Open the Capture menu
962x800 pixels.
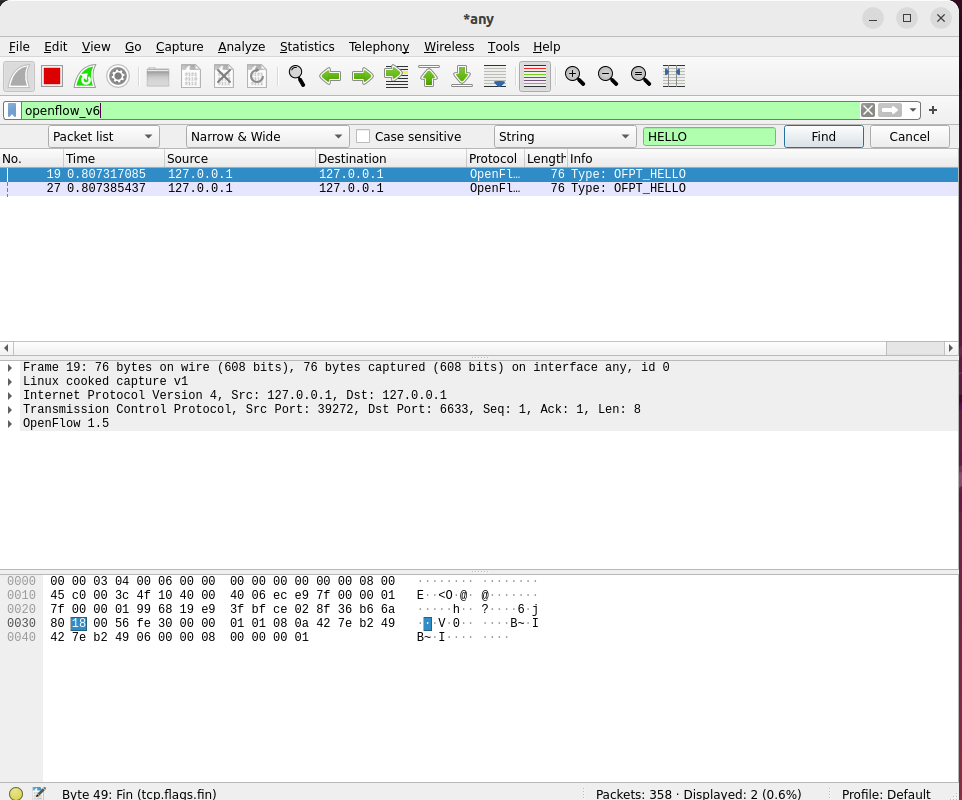179,47
